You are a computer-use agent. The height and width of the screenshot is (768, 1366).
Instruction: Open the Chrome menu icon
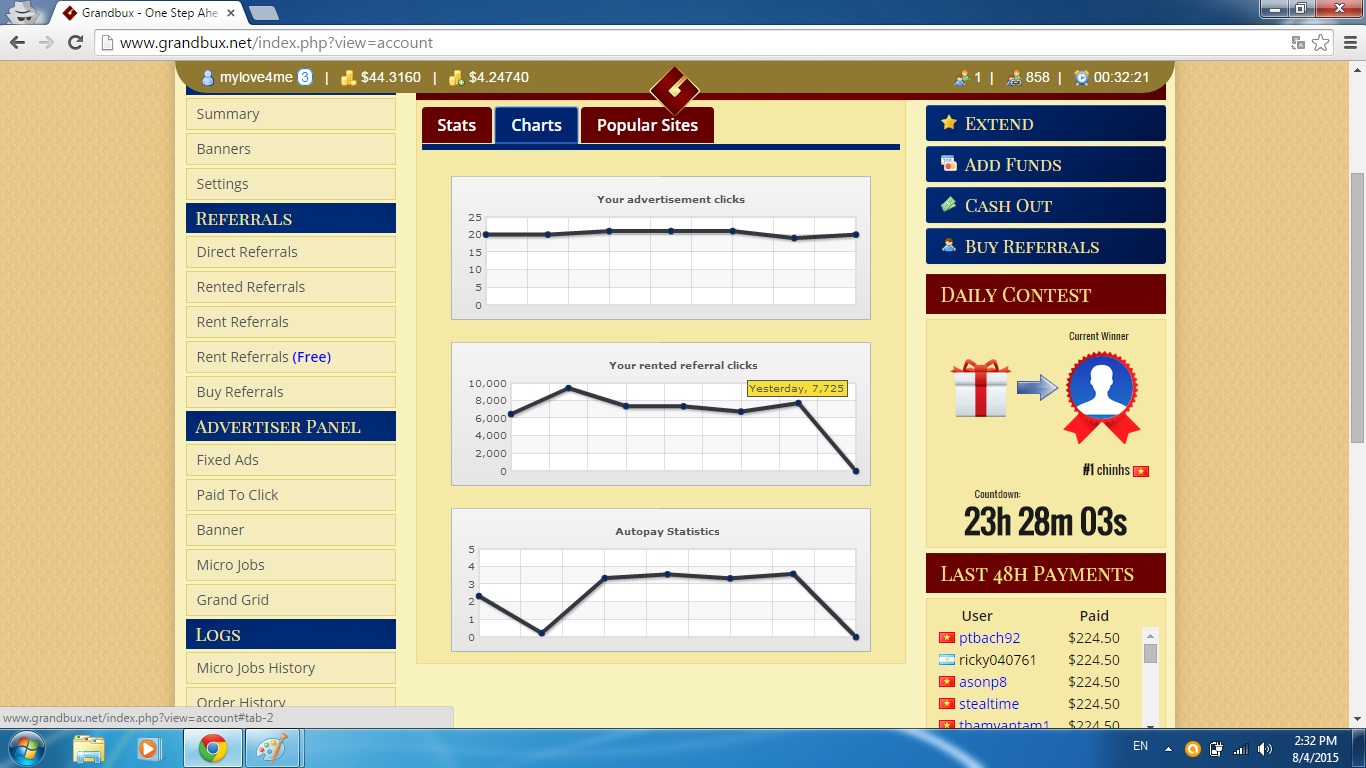(1350, 43)
